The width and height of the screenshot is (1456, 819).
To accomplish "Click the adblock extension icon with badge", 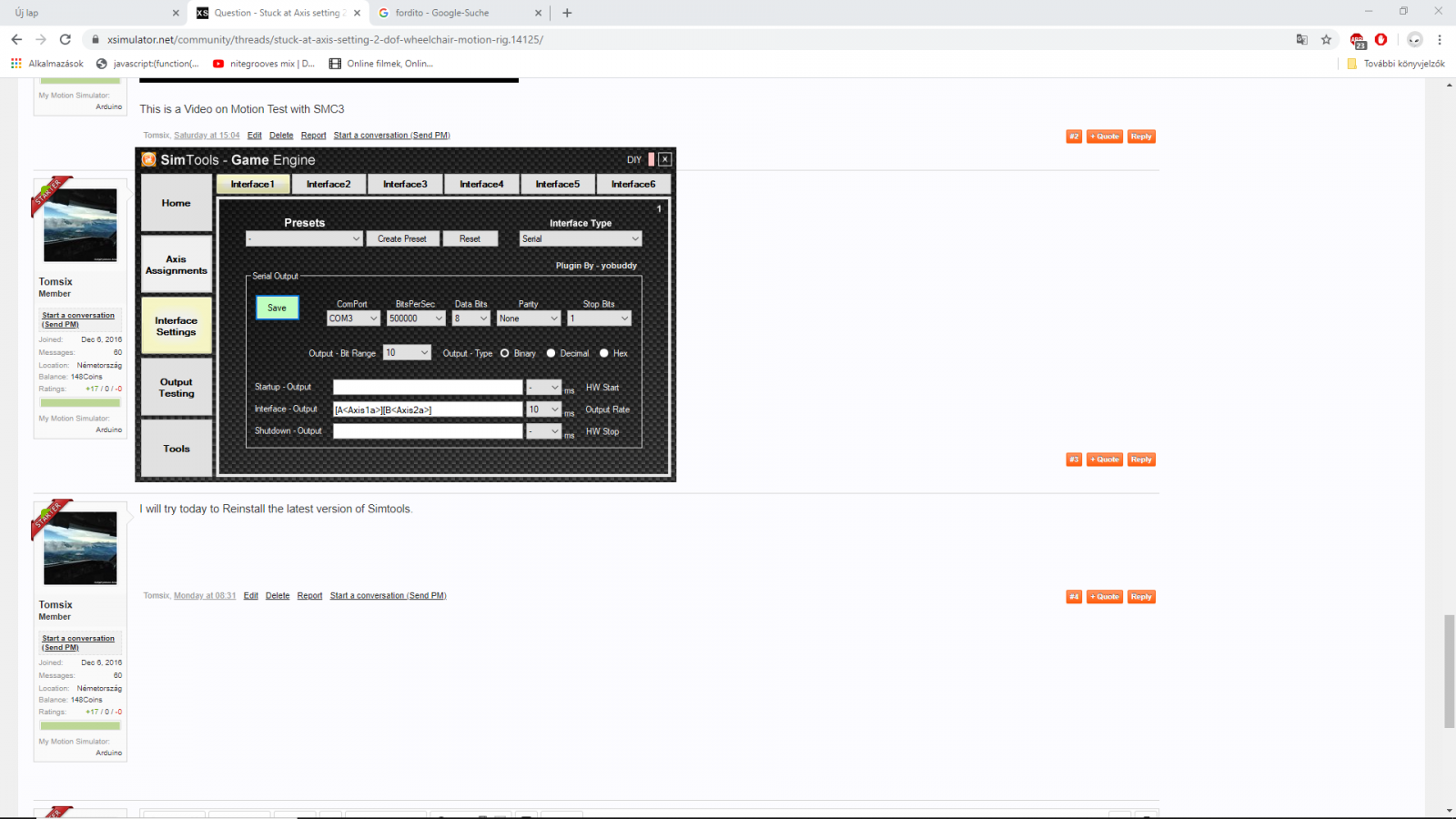I will click(1358, 40).
